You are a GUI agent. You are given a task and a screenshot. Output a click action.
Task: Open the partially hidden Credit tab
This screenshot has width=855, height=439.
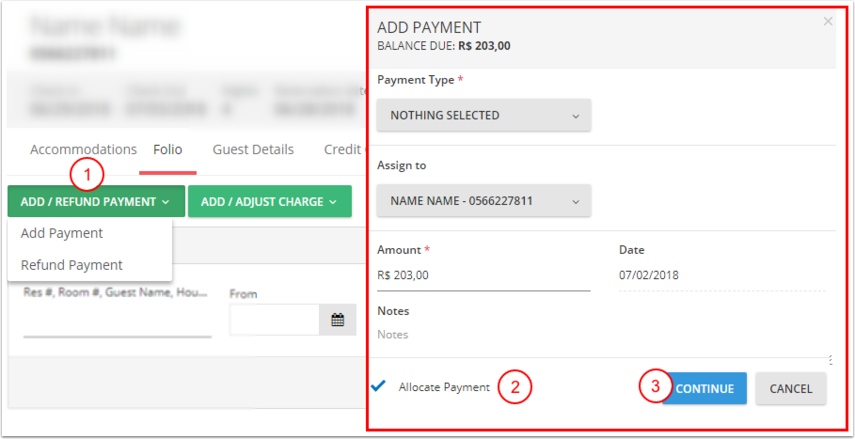click(x=341, y=149)
